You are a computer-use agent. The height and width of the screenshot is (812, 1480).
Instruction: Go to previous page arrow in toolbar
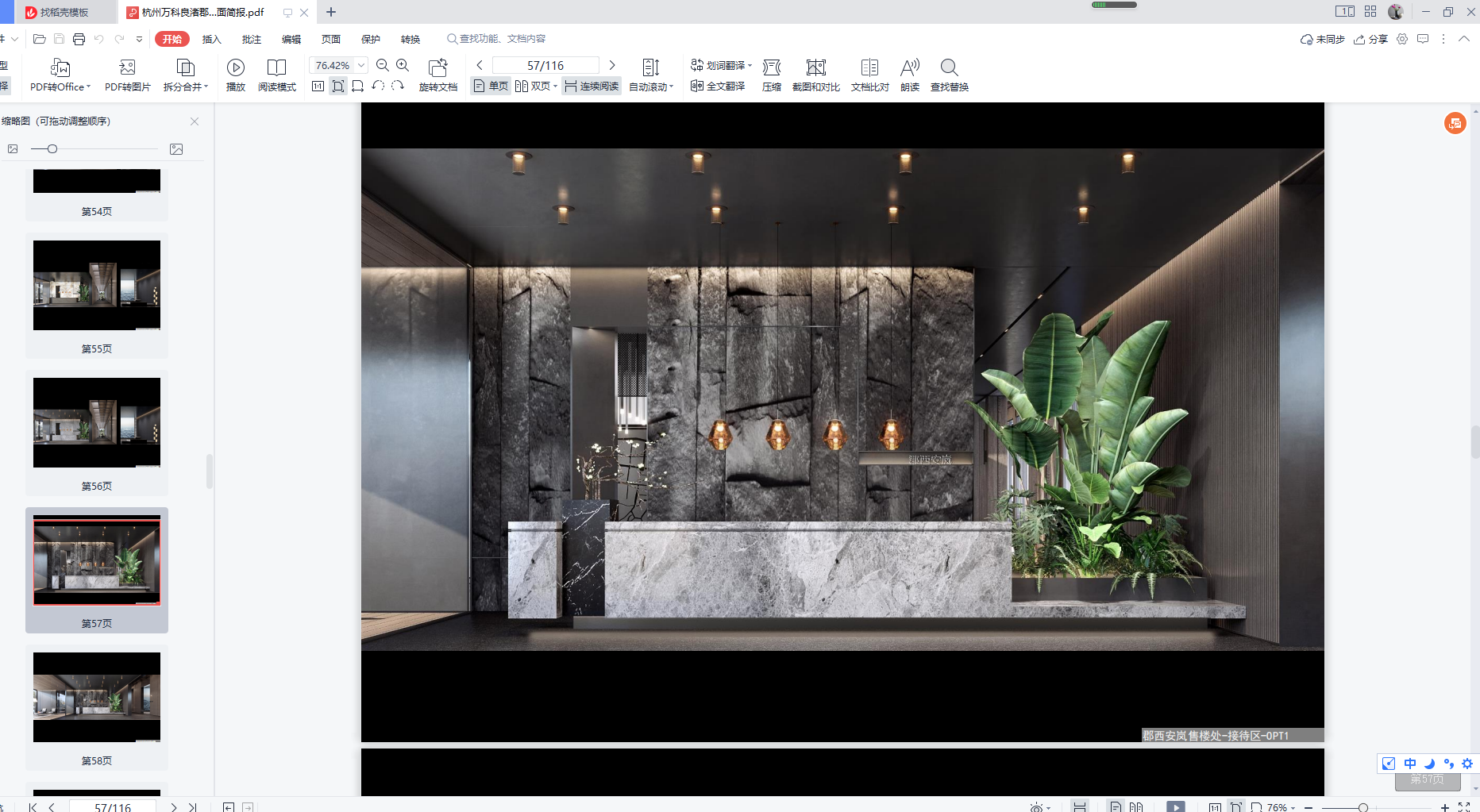tap(480, 65)
